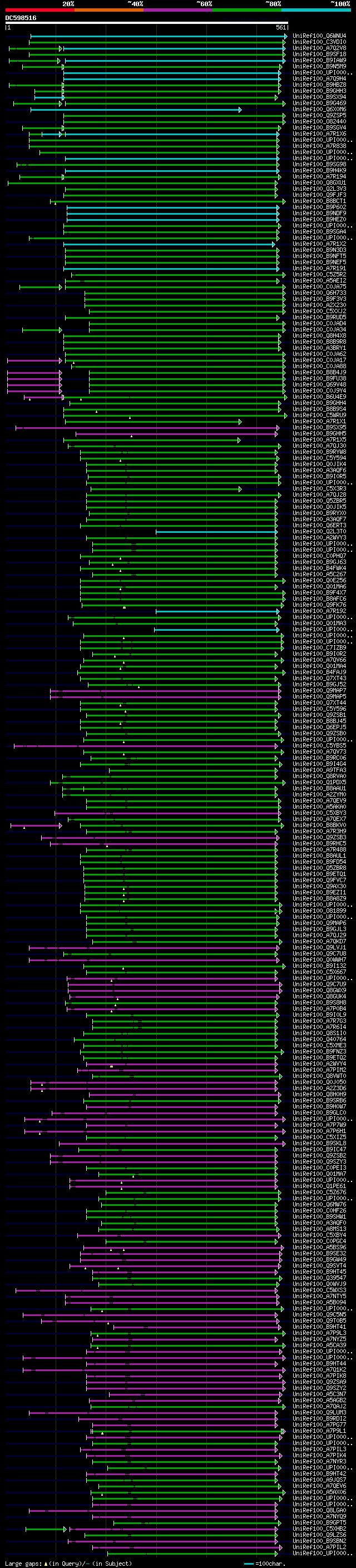Click the UniRef100_A7R1X6 hit label
Image resolution: width=356 pixels, height=1568 pixels.
tap(319, 134)
